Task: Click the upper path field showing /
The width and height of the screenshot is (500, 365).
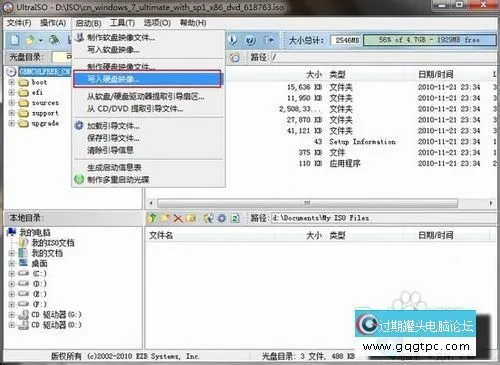Action: [x=383, y=57]
